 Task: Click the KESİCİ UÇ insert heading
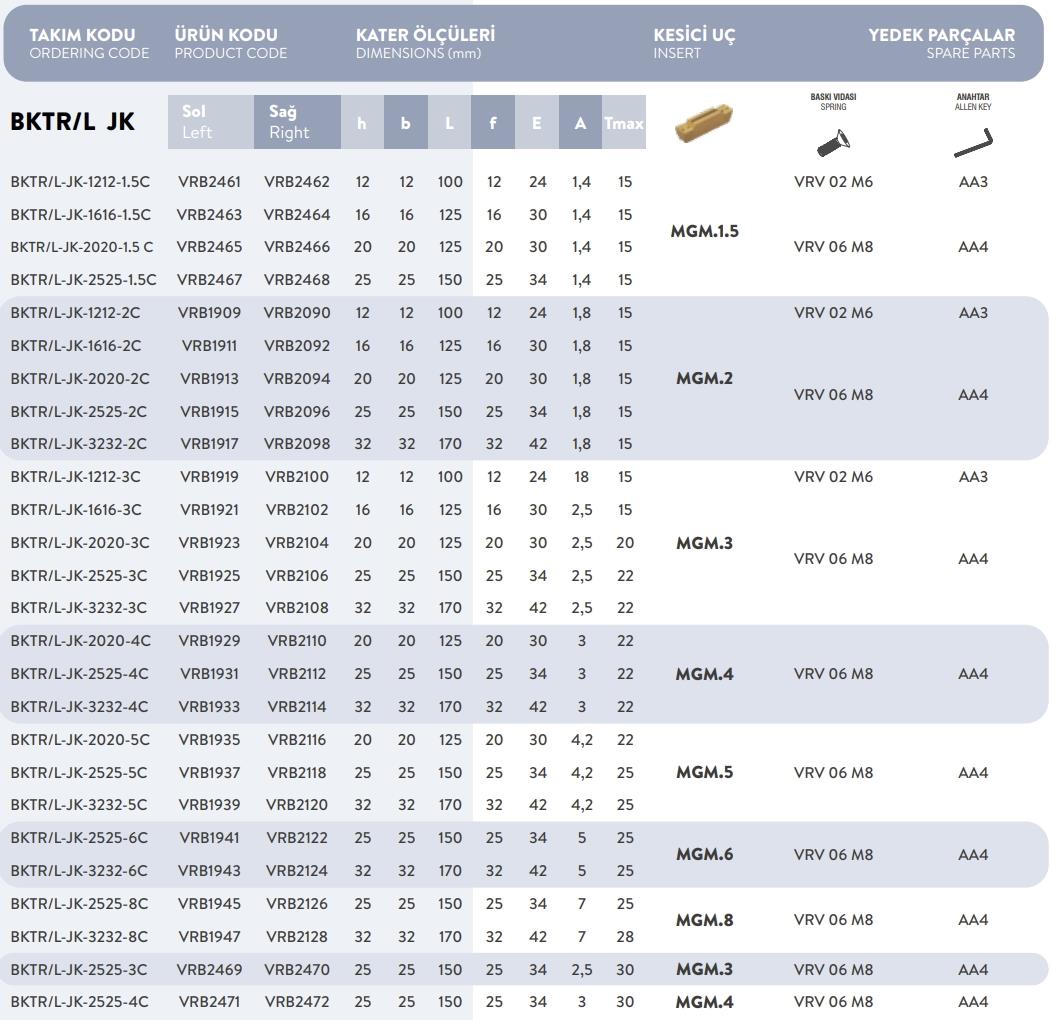694,43
